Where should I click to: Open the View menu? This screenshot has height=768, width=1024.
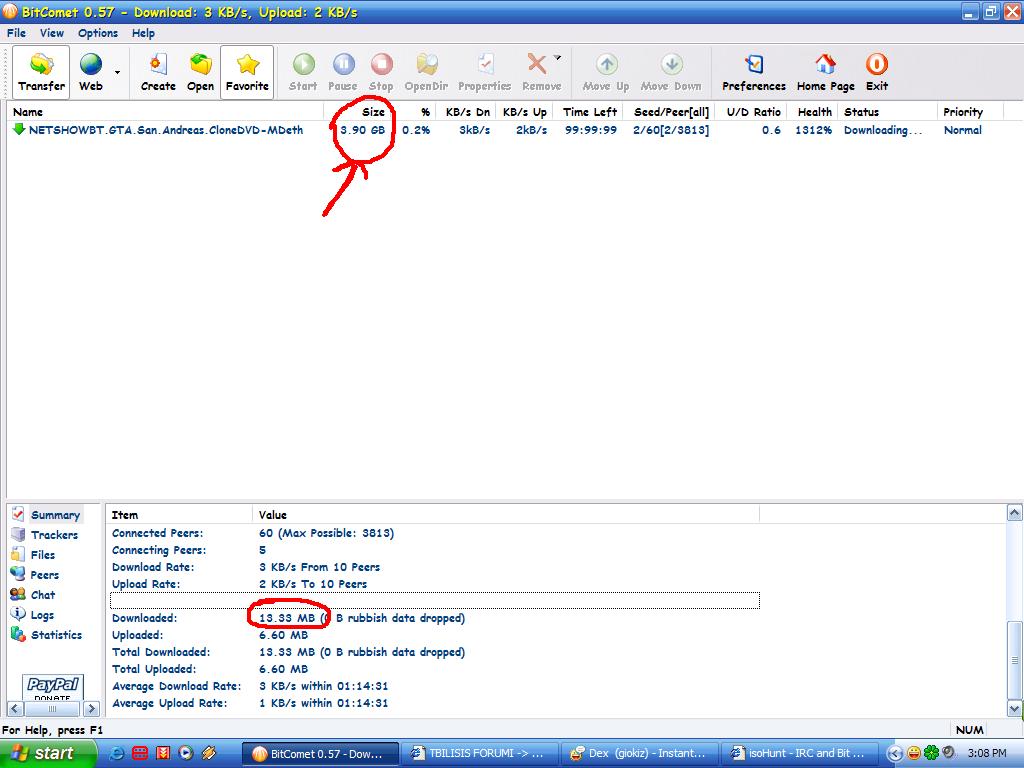[x=52, y=33]
